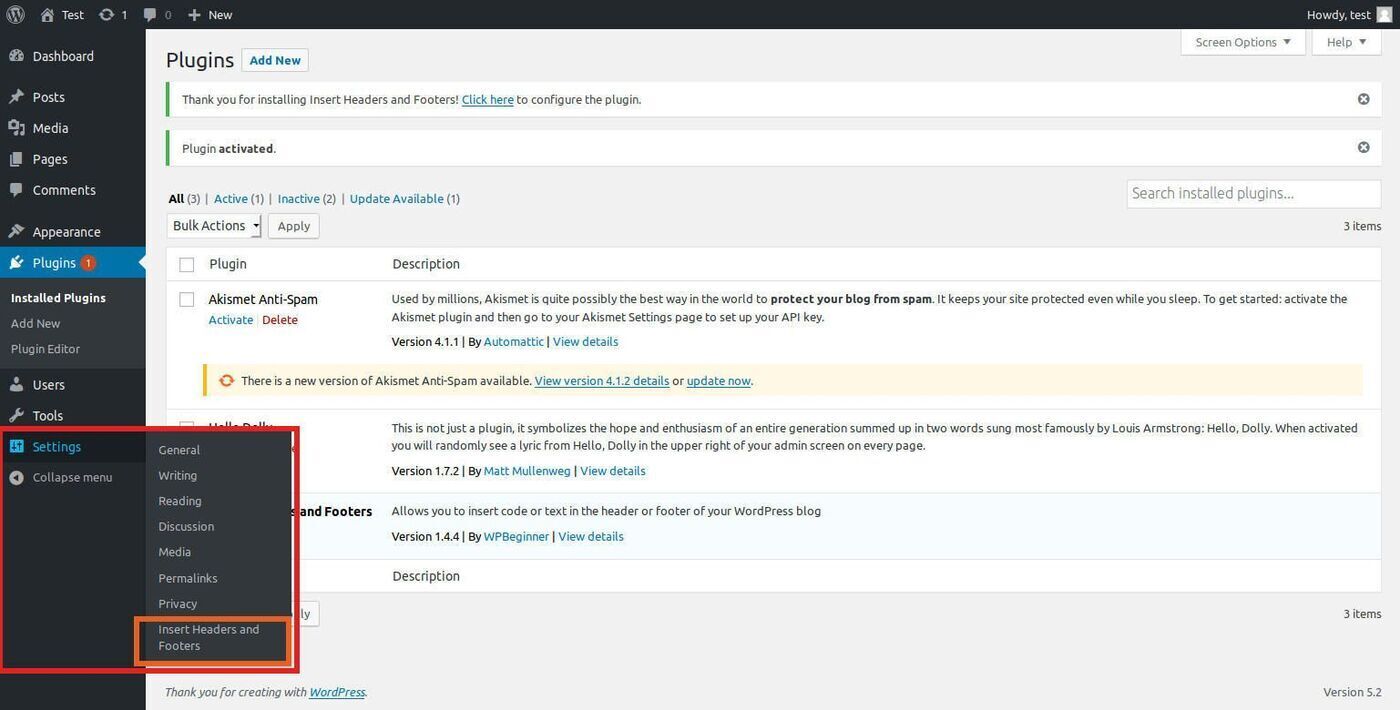Image resolution: width=1400 pixels, height=710 pixels.
Task: Click the Dashboard gauge icon in sidebar
Action: 16,56
